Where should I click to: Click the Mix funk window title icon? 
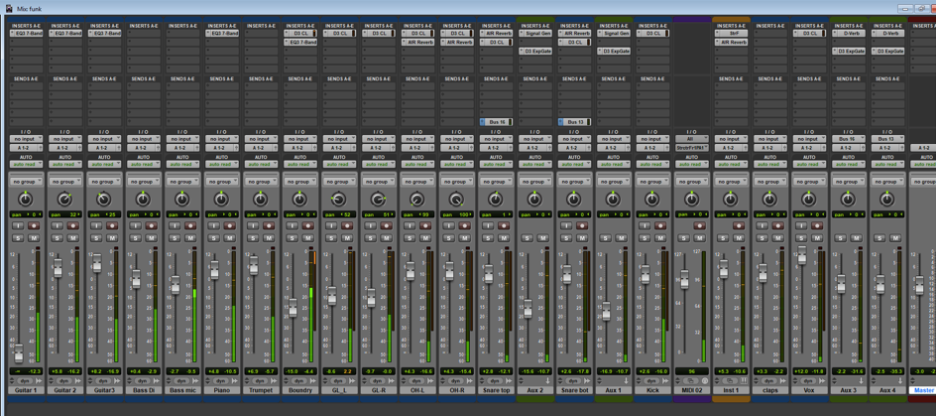click(x=8, y=9)
